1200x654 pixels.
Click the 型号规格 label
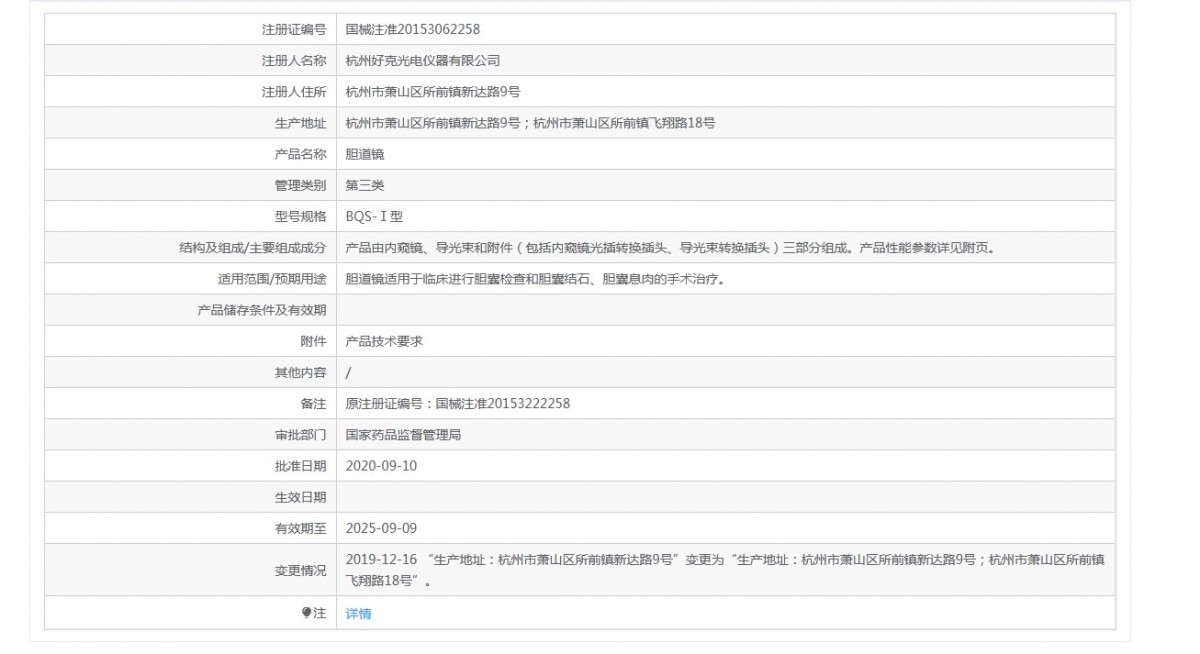tap(301, 216)
